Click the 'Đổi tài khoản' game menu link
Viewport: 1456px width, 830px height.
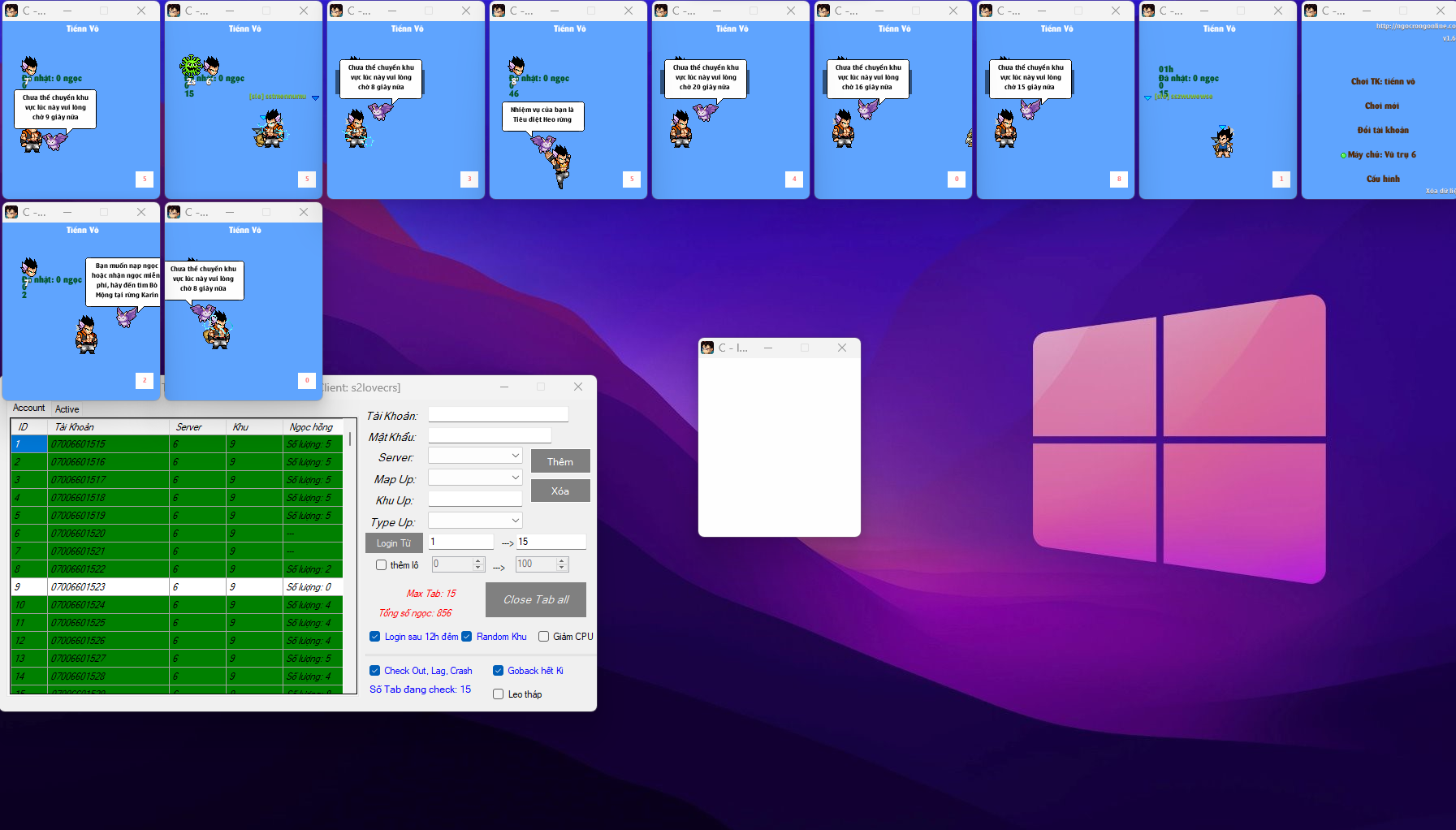1383,130
